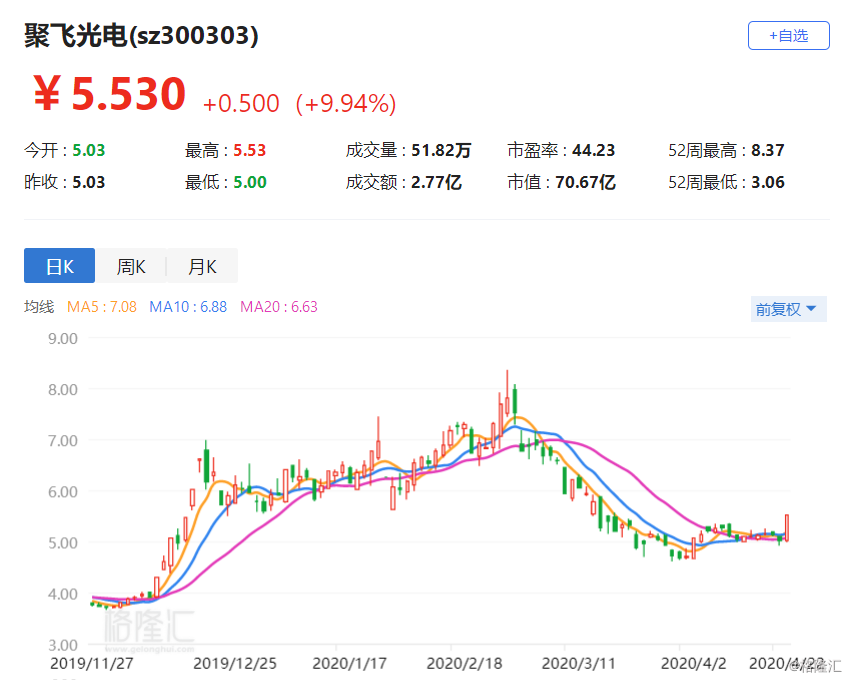Click the 2020/4/2 date marker
849x680 pixels.
(694, 663)
